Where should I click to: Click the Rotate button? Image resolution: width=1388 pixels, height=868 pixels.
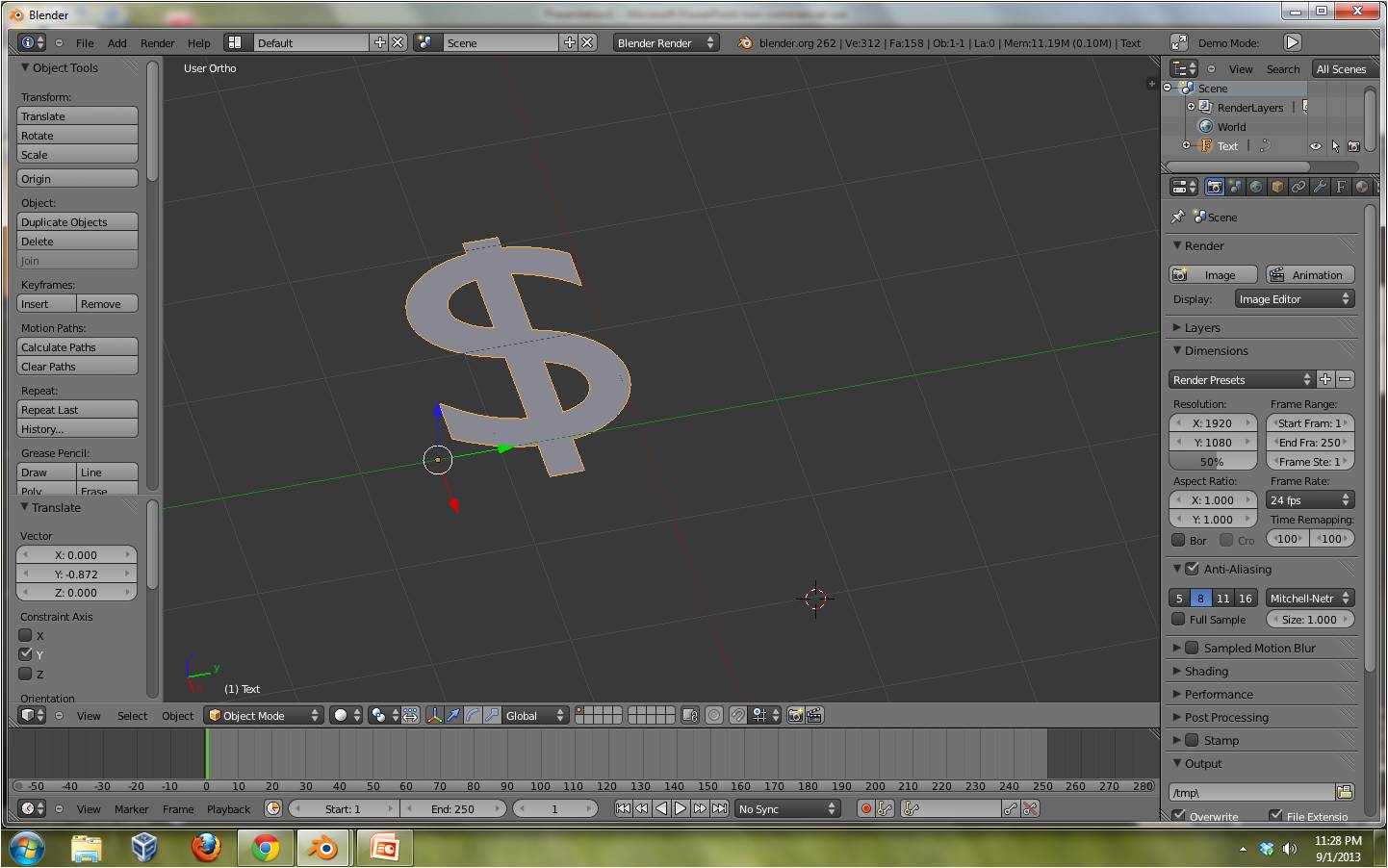(x=78, y=136)
